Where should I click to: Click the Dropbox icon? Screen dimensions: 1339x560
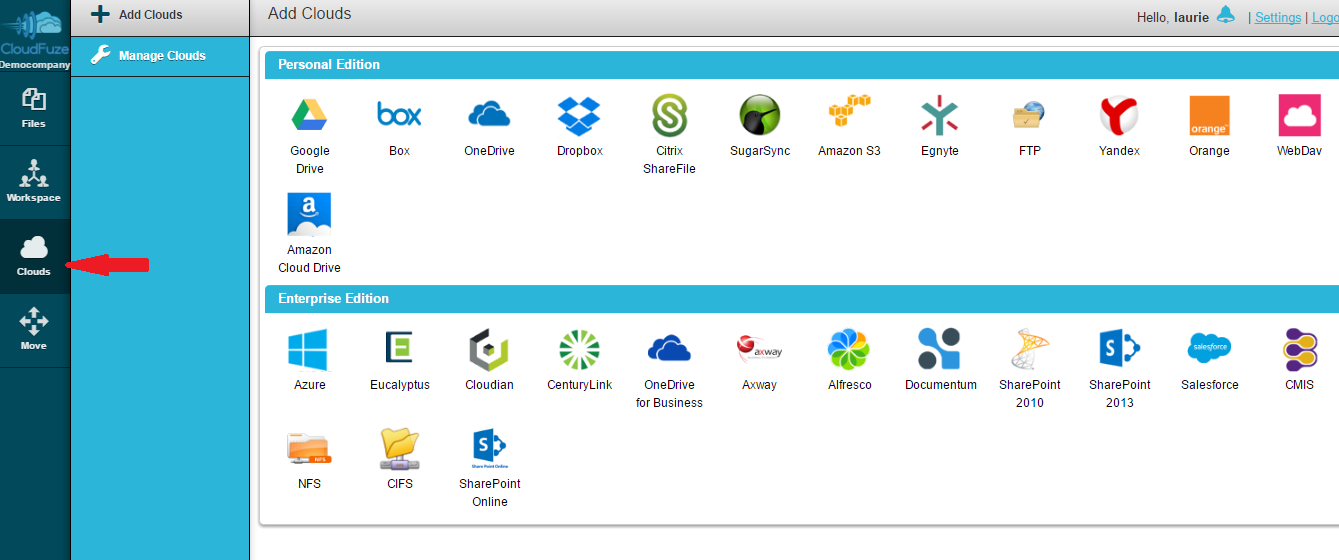click(579, 116)
